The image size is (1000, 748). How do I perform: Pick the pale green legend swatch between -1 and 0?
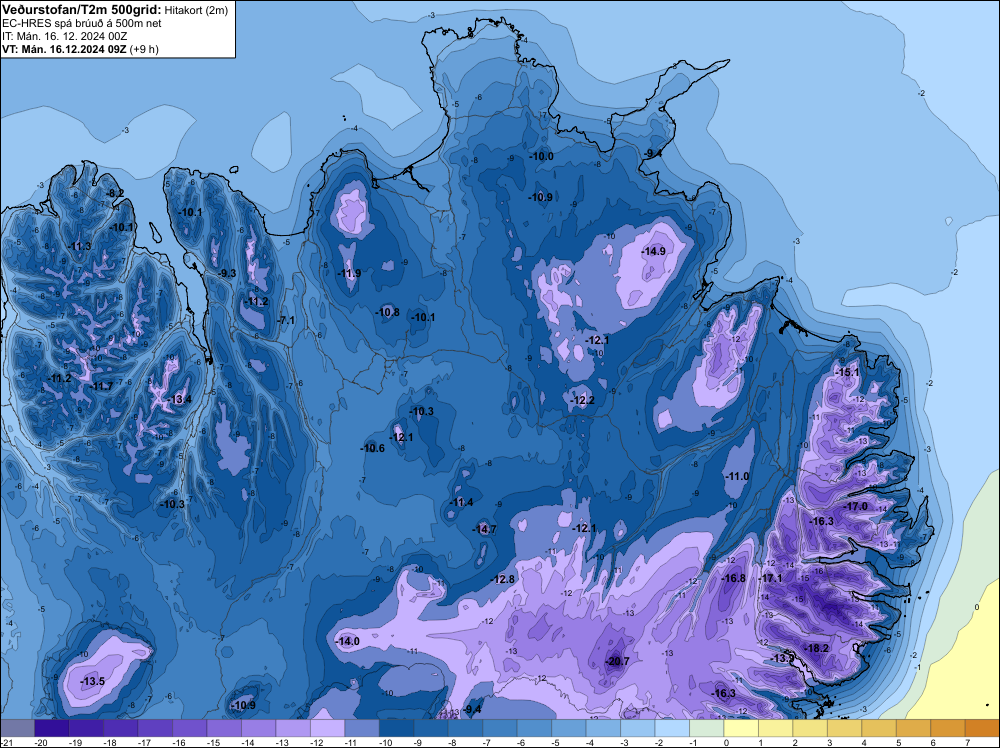coord(707,728)
